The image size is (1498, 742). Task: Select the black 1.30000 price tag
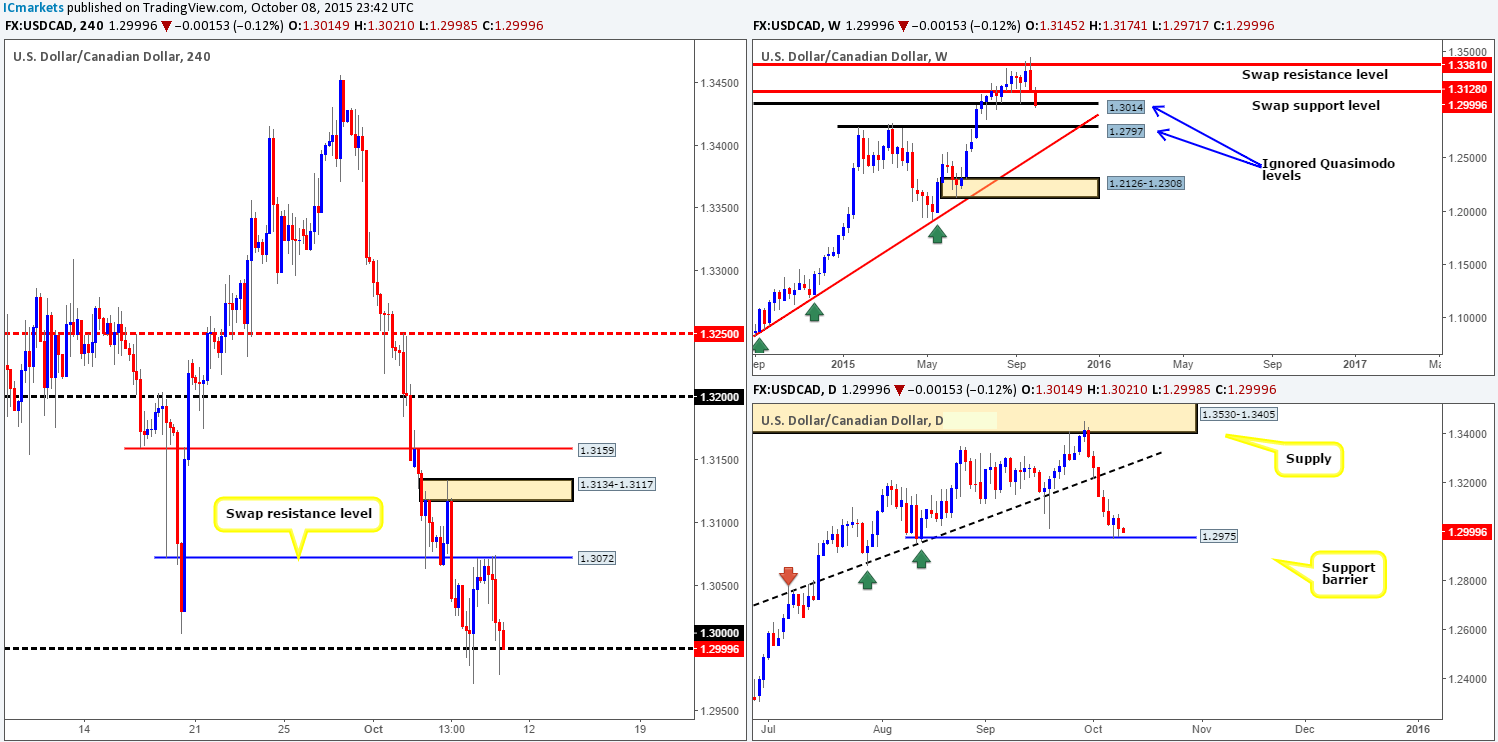[719, 633]
